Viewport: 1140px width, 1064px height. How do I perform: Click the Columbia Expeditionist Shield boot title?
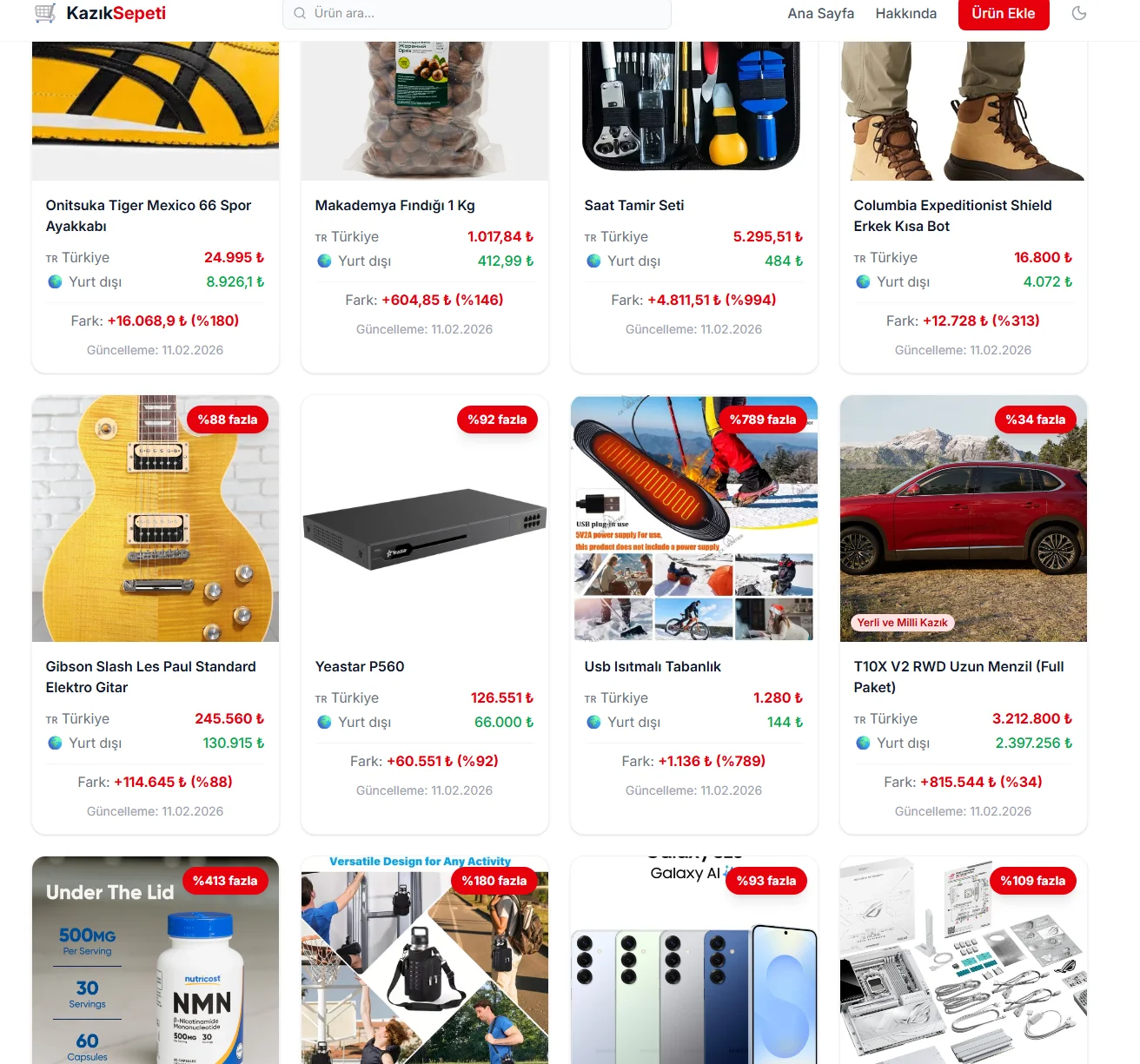[x=952, y=215]
